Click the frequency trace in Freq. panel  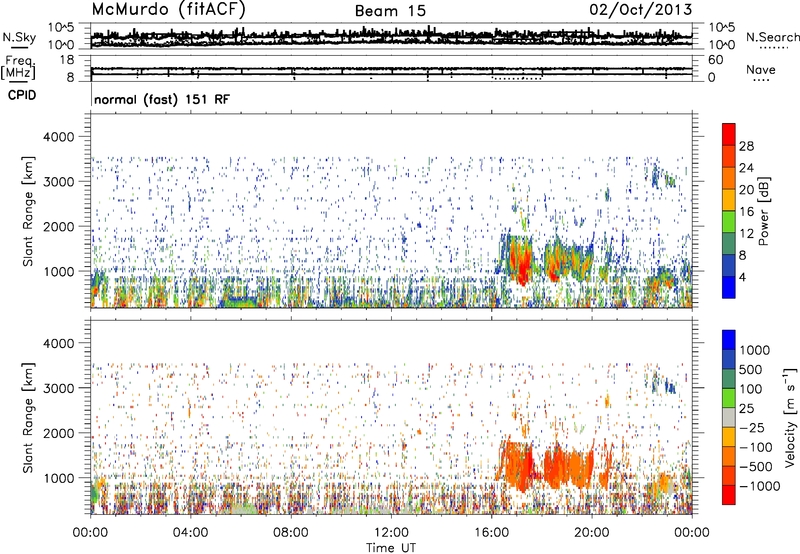pyautogui.click(x=391, y=69)
